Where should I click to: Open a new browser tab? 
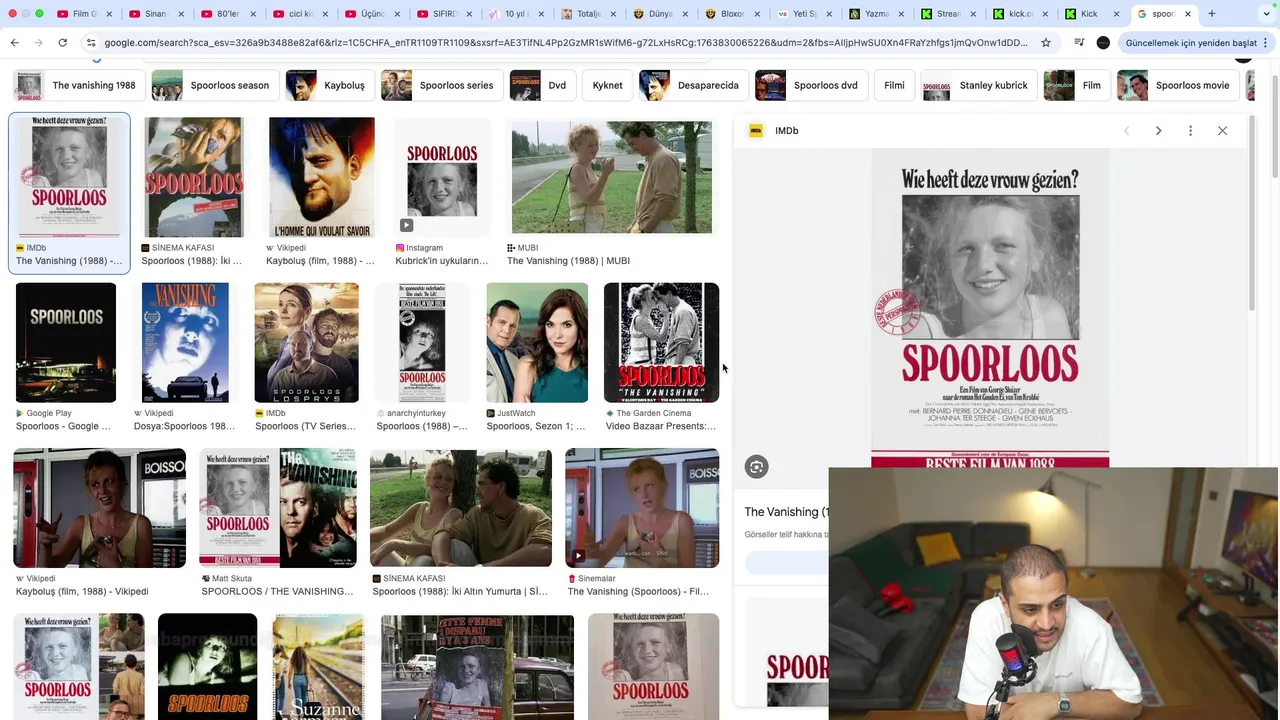click(x=1212, y=14)
